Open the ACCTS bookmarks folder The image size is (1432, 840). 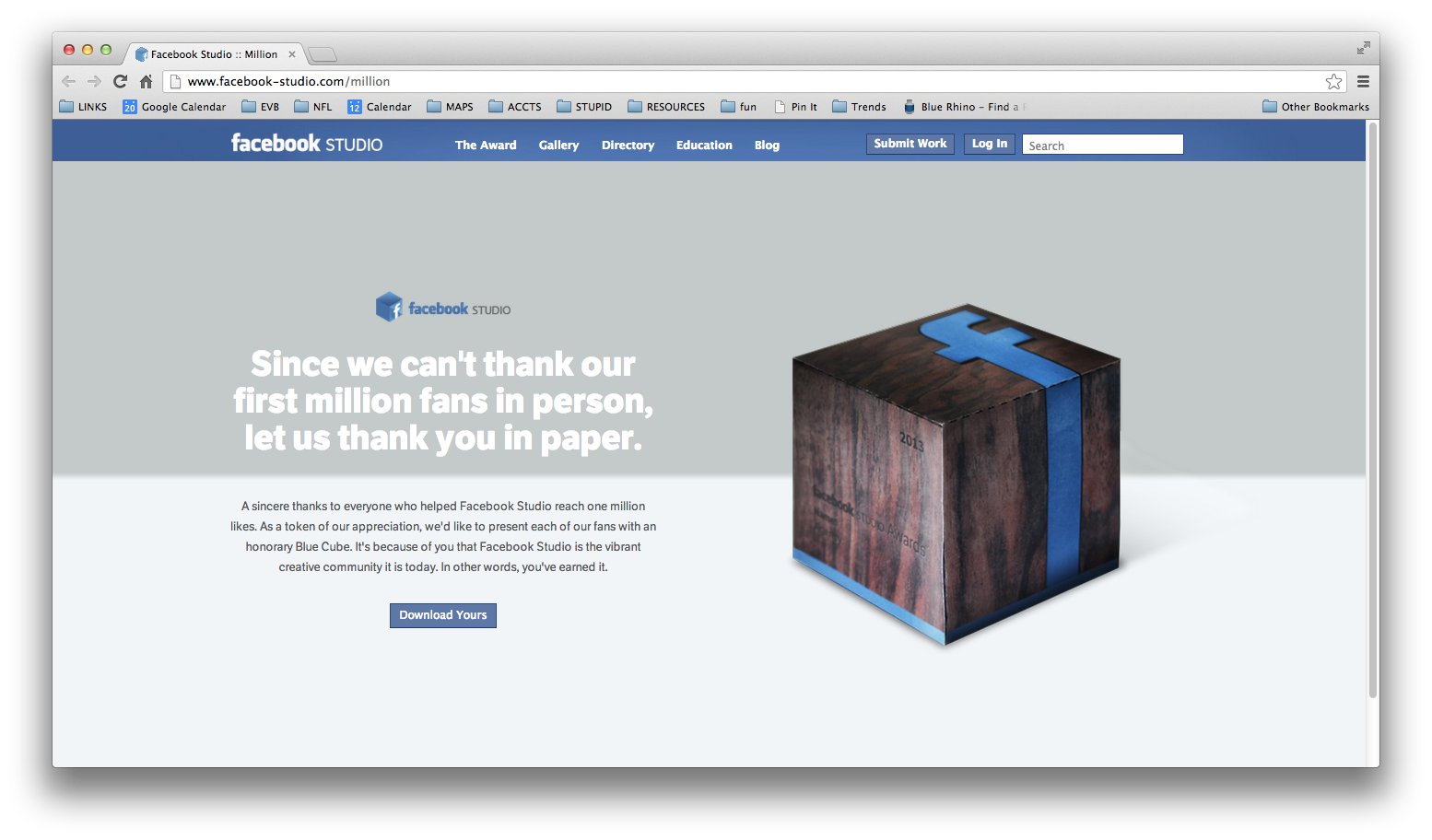pos(515,107)
